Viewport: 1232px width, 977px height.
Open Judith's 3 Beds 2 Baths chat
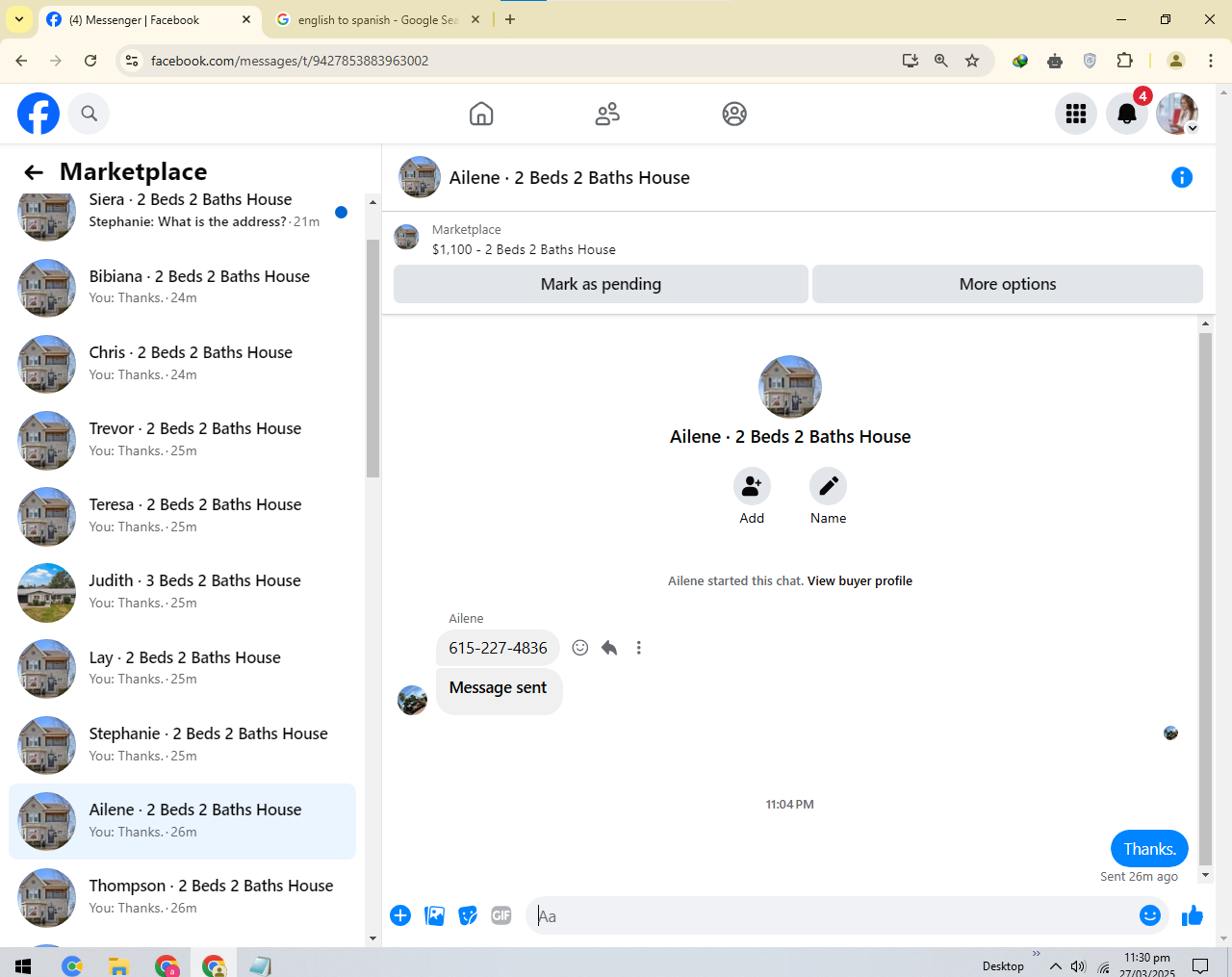tap(183, 591)
